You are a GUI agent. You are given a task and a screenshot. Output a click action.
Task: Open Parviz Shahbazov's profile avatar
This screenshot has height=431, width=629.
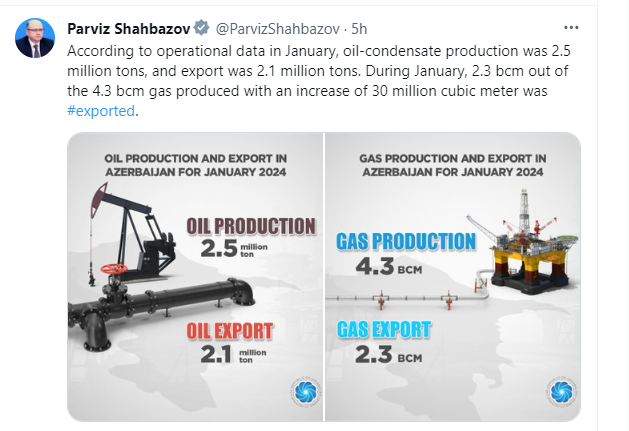pos(34,37)
